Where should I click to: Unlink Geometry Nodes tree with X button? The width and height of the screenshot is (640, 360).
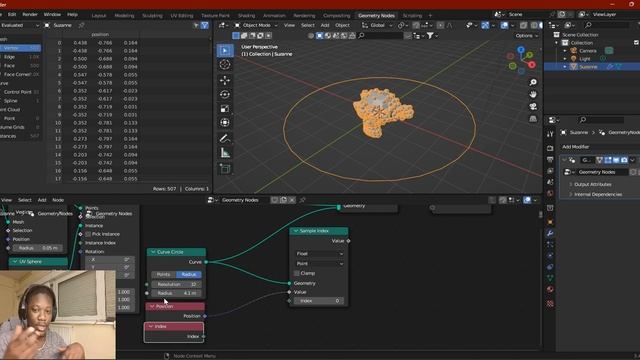[x=292, y=200]
